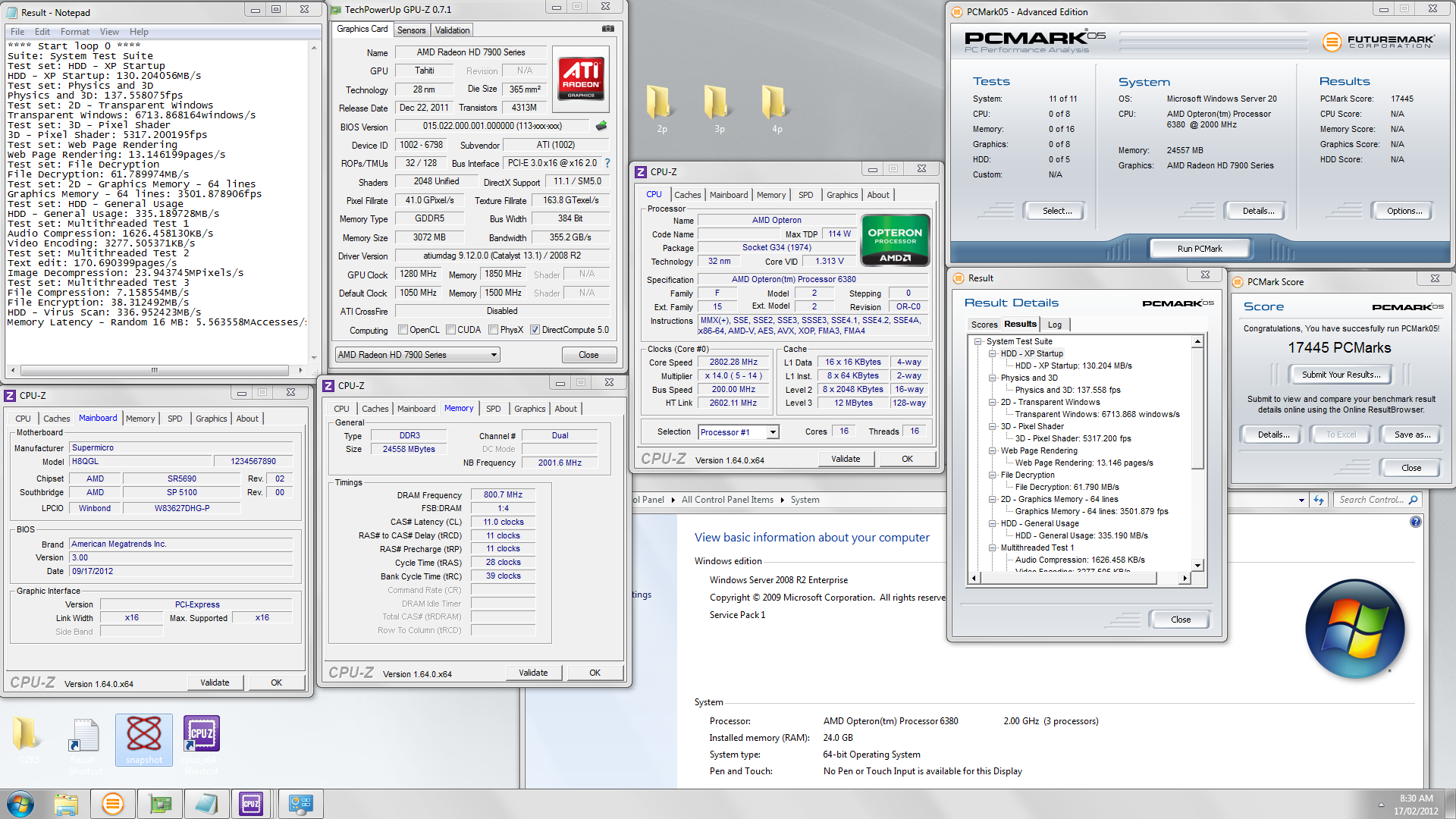Collapse the 3D - Pixel Shader node

pos(992,426)
